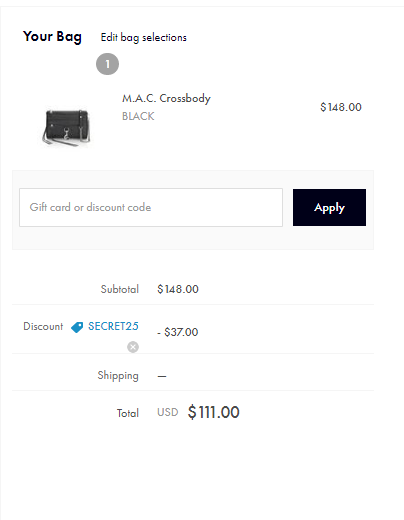Click the Your Bag heading
Screen dimensions: 404x520
point(52,37)
